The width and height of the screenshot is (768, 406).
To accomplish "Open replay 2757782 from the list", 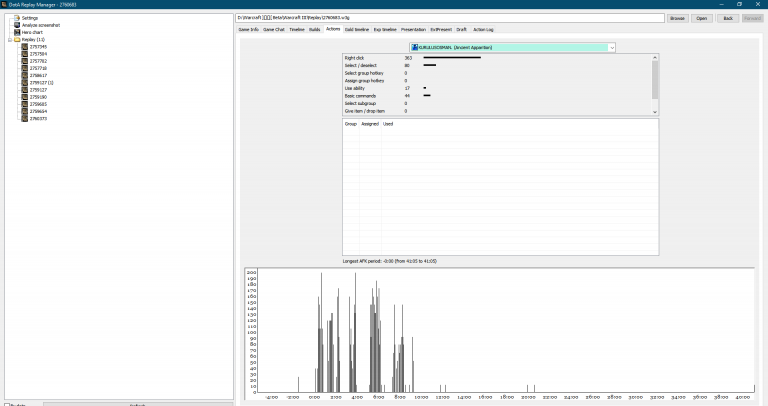I will click(39, 60).
